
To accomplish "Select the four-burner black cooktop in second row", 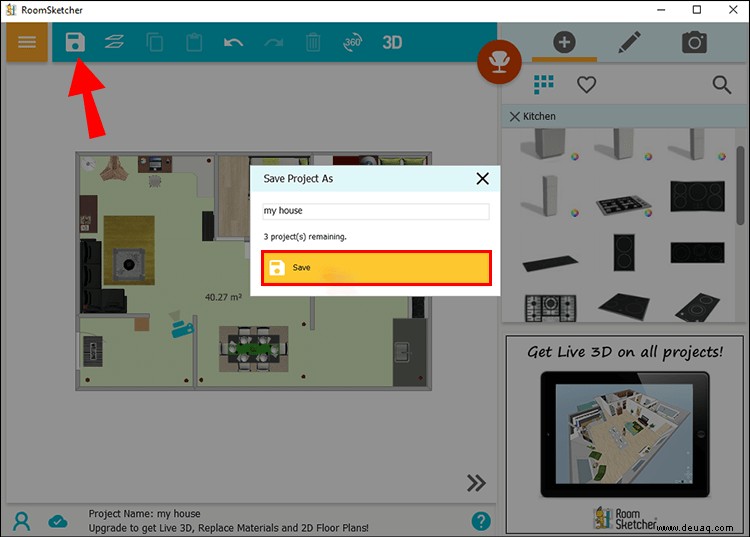I will 697,196.
